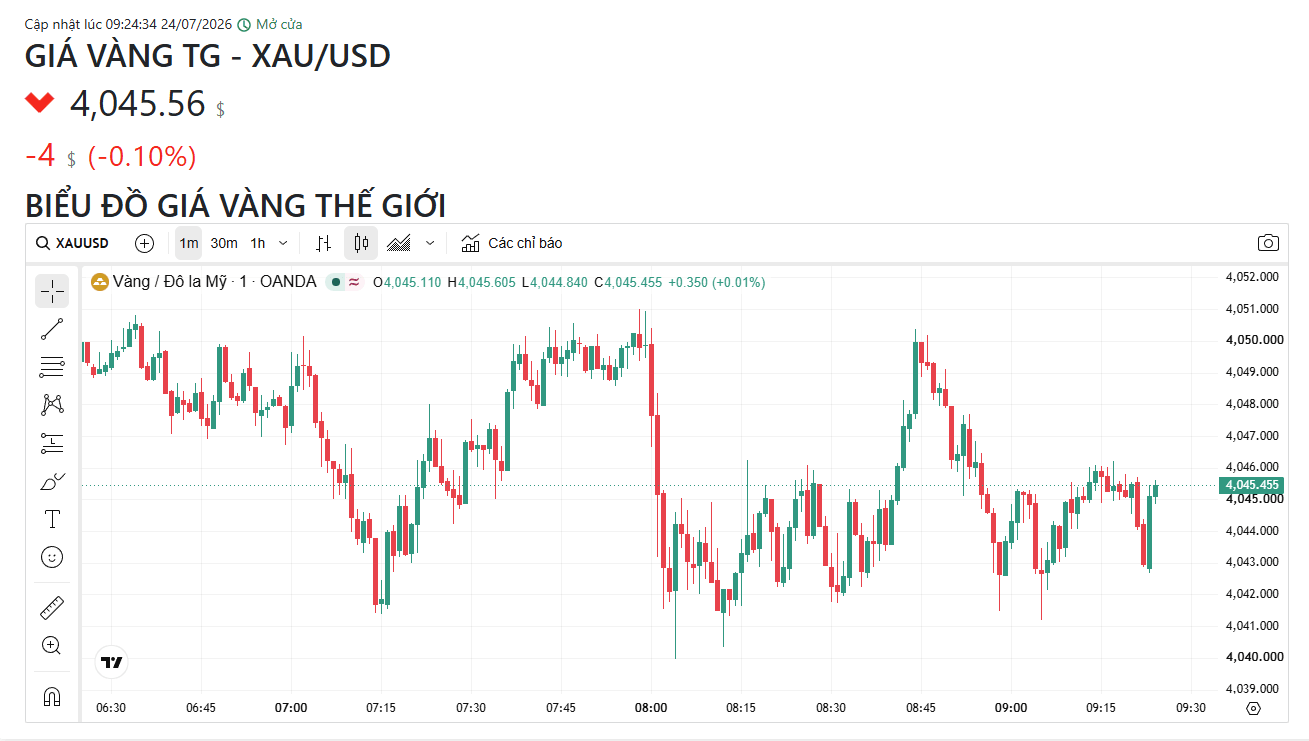Open the forecasting and measurement tools
The width and height of the screenshot is (1309, 741).
(x=52, y=443)
